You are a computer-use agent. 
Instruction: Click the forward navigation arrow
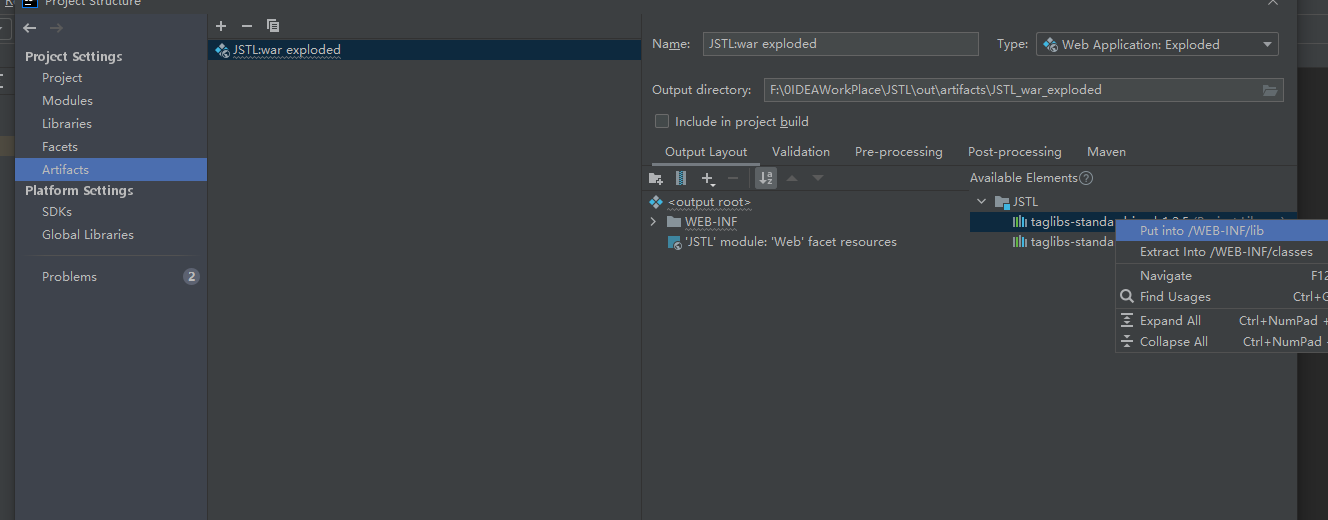click(x=56, y=28)
